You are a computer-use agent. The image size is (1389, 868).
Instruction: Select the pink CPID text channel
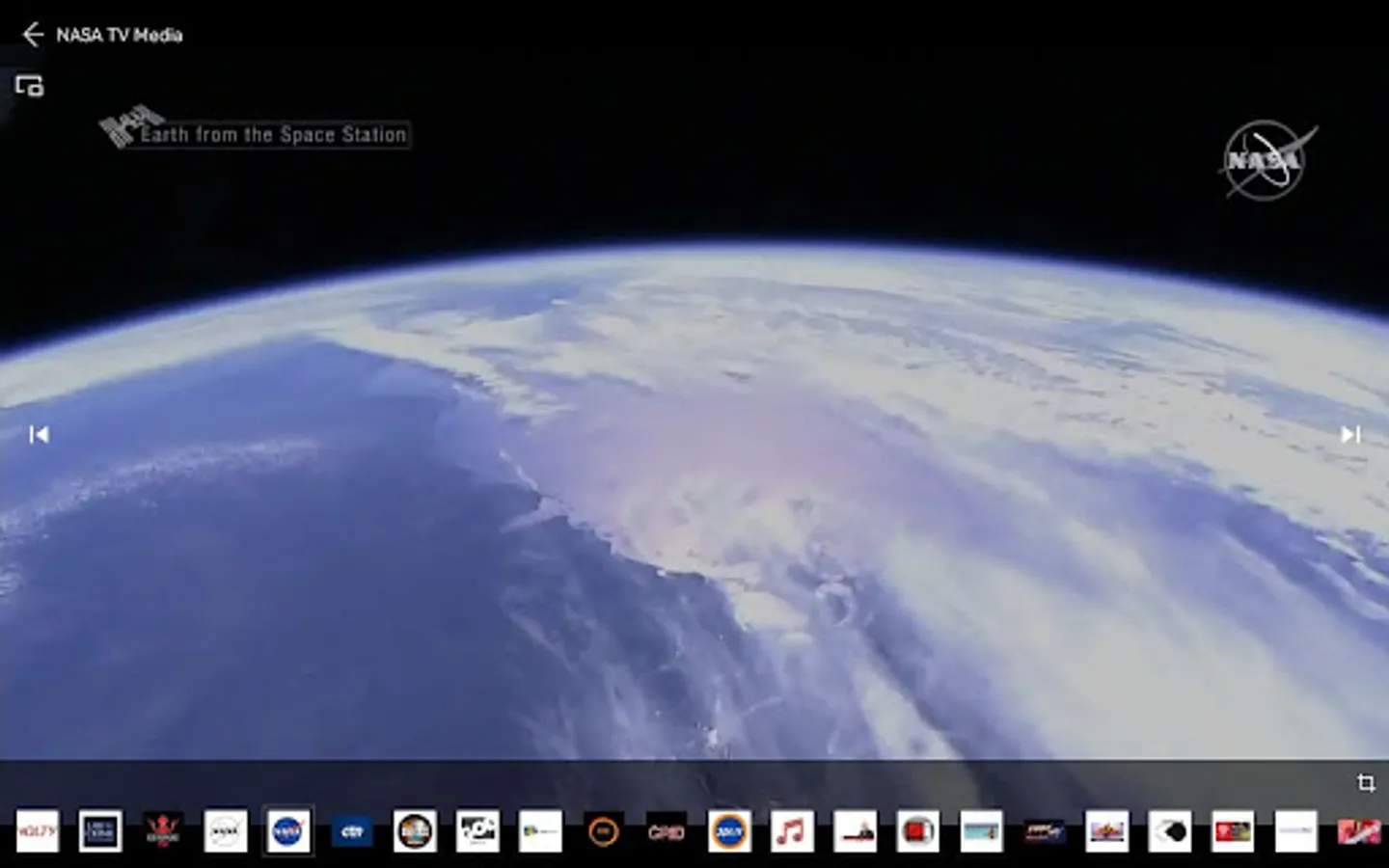coord(666,830)
